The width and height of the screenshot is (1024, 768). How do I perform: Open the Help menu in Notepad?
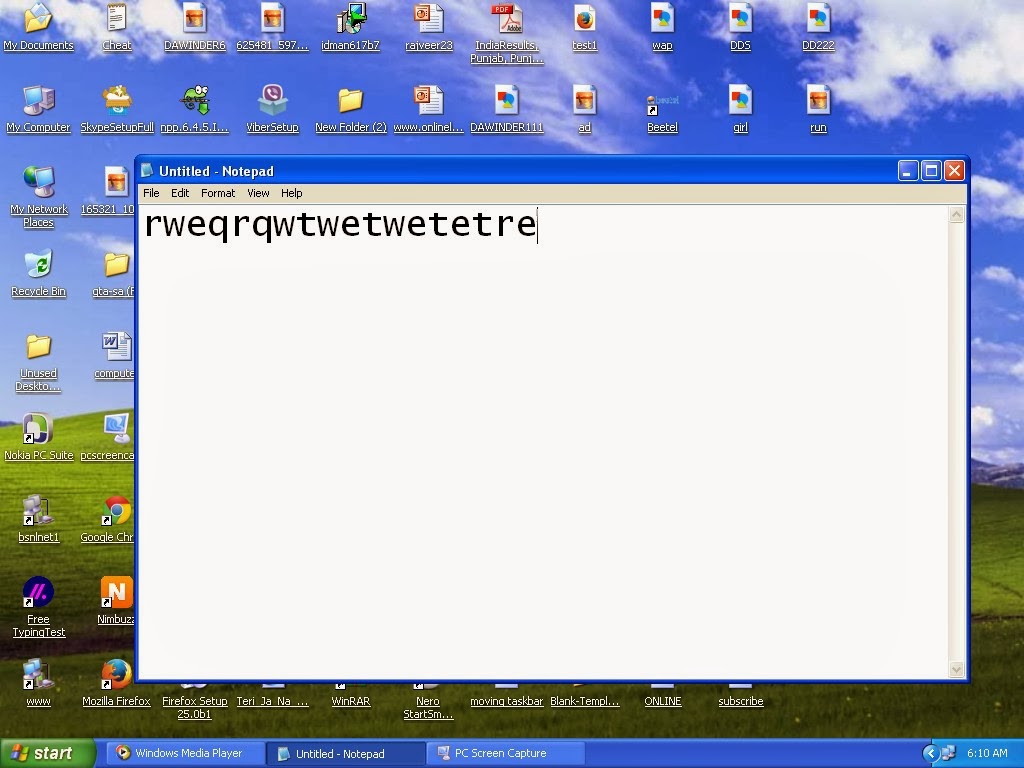[x=291, y=193]
